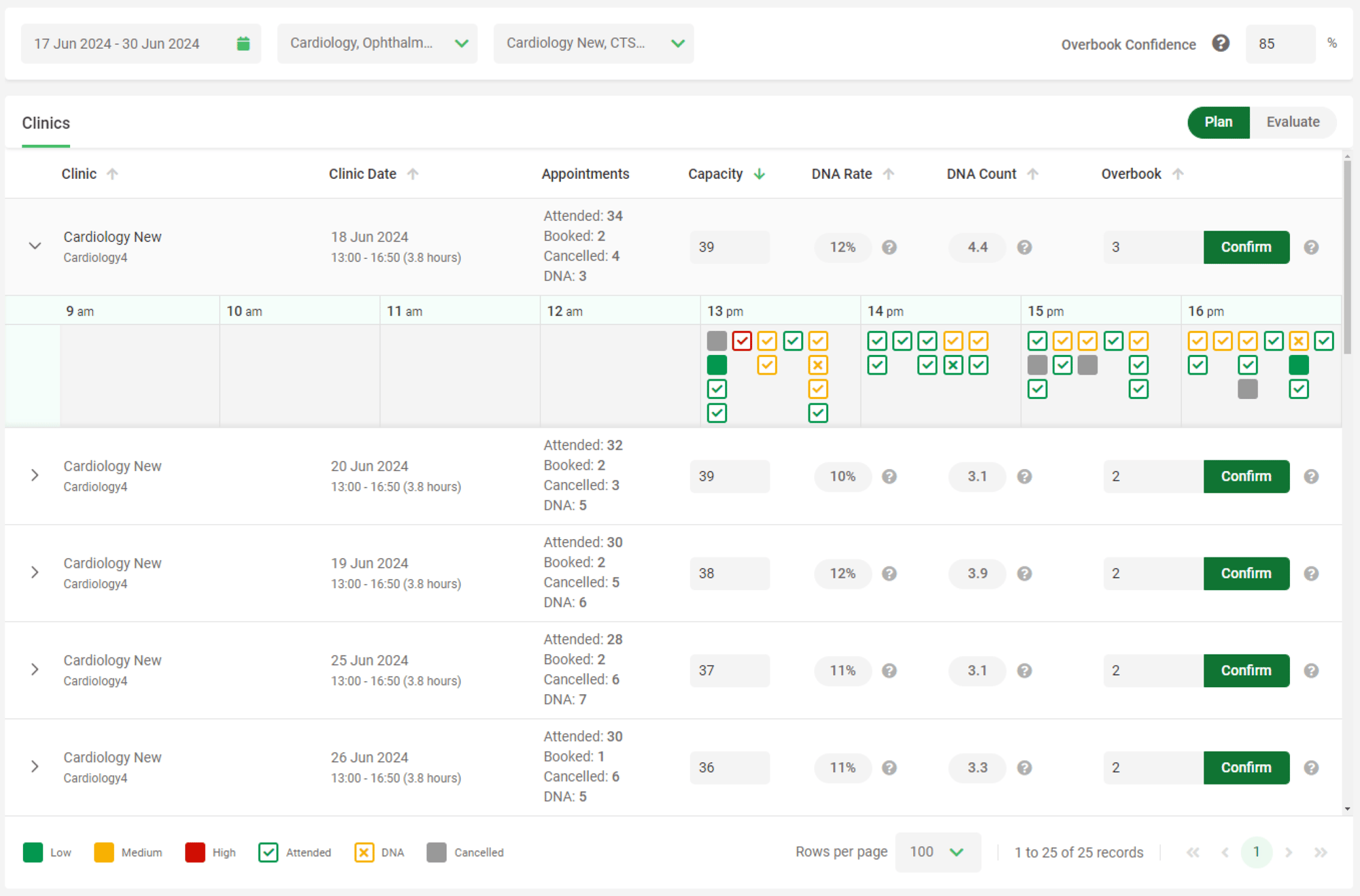Change rows per page dropdown value
Screen dimensions: 1360x896
tap(936, 852)
